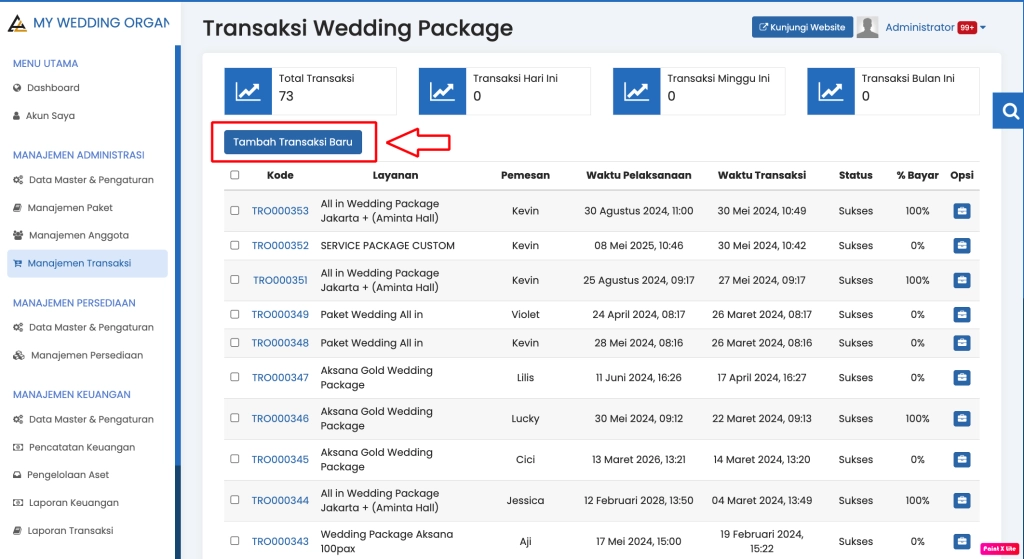Screen dimensions: 1024x559
Task: Open transaction link TRO000351
Action: (x=280, y=281)
